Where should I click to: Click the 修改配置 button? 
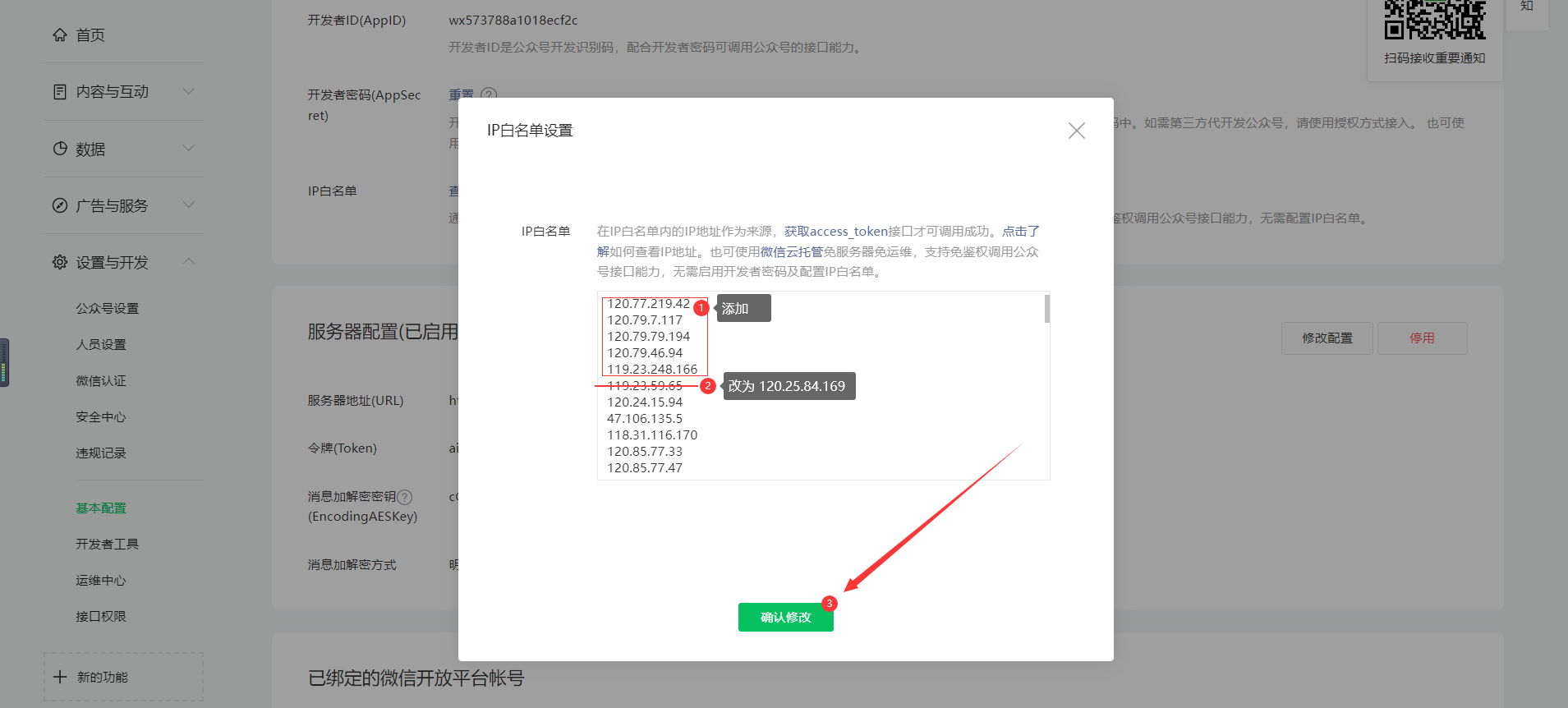[1327, 338]
